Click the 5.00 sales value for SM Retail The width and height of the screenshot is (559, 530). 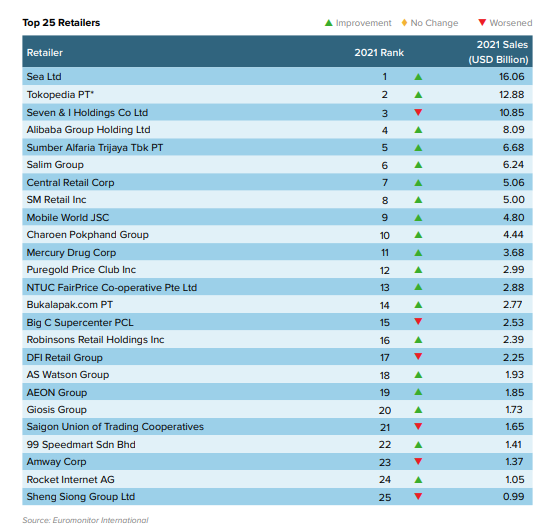click(514, 200)
